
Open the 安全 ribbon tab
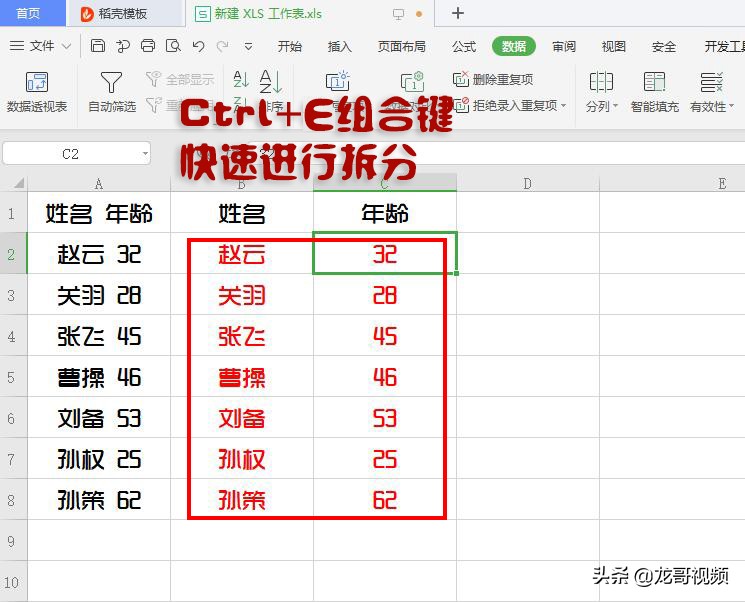pyautogui.click(x=664, y=47)
